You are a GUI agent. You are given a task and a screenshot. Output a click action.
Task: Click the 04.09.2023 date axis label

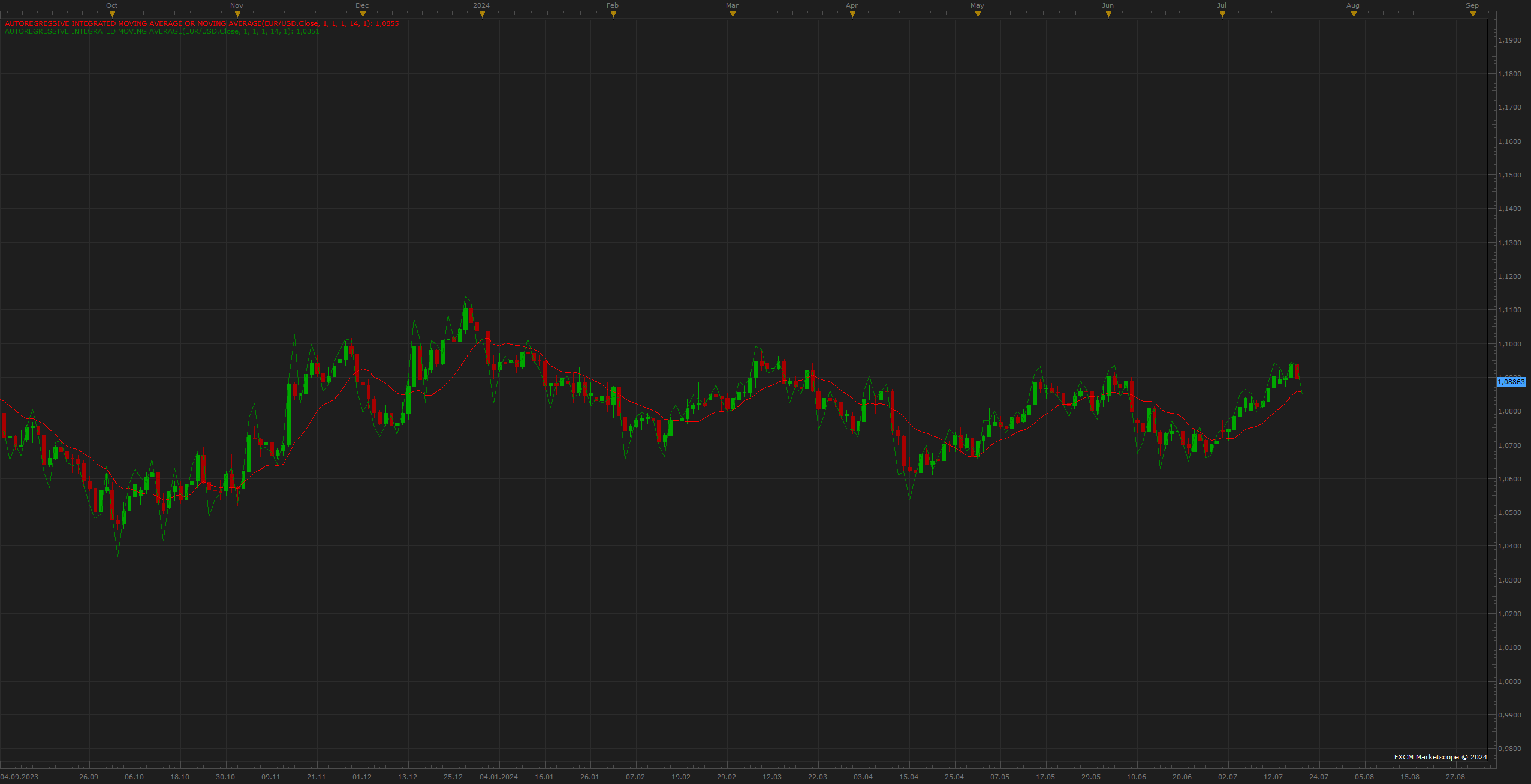[x=19, y=777]
